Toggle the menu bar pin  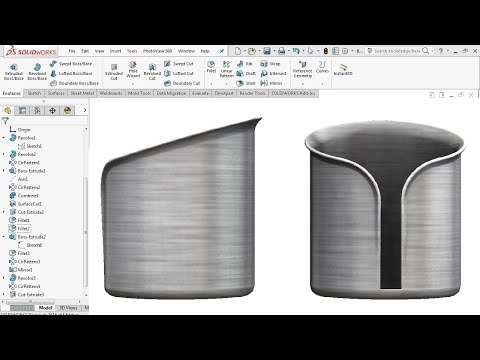tap(222, 51)
